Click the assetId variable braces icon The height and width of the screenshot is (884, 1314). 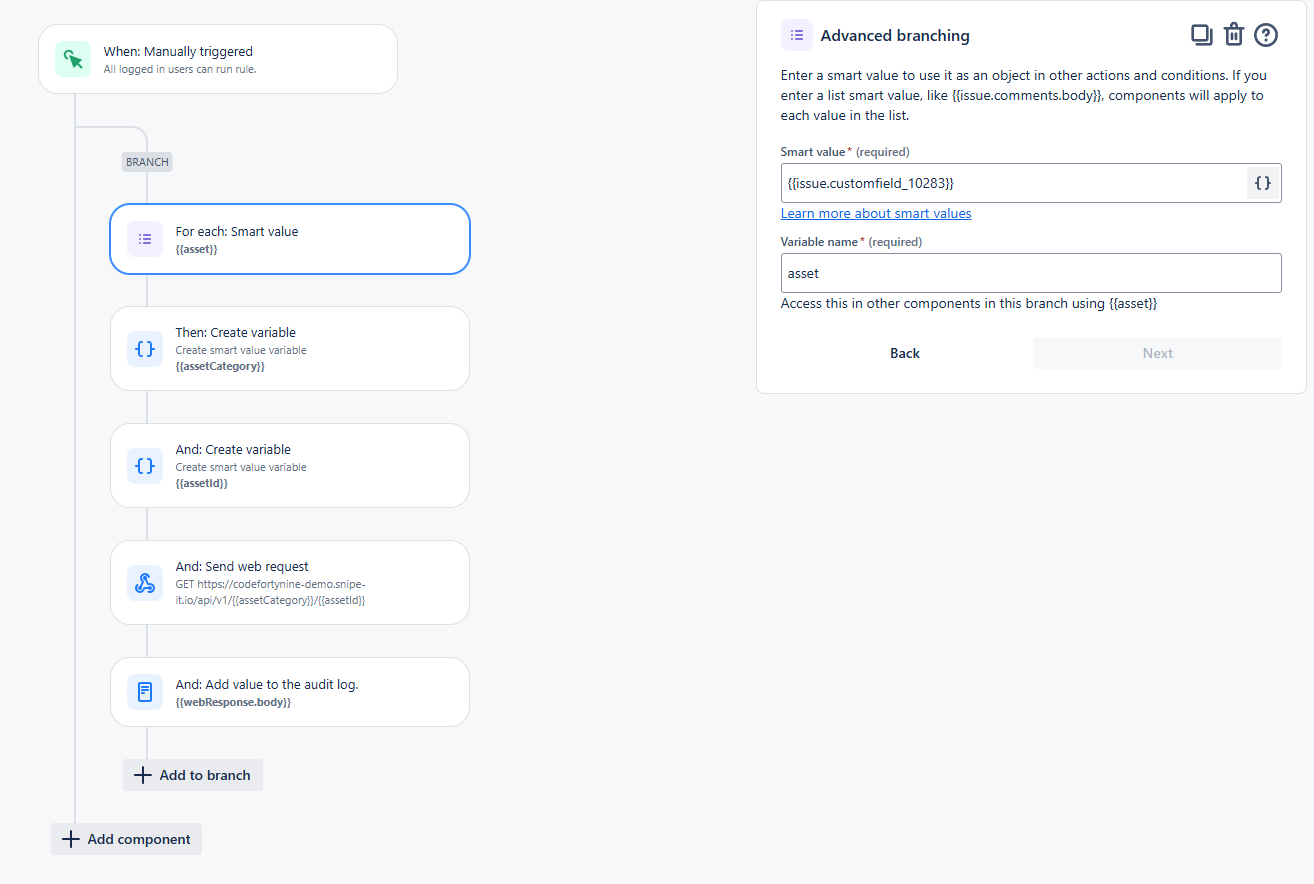tap(145, 466)
